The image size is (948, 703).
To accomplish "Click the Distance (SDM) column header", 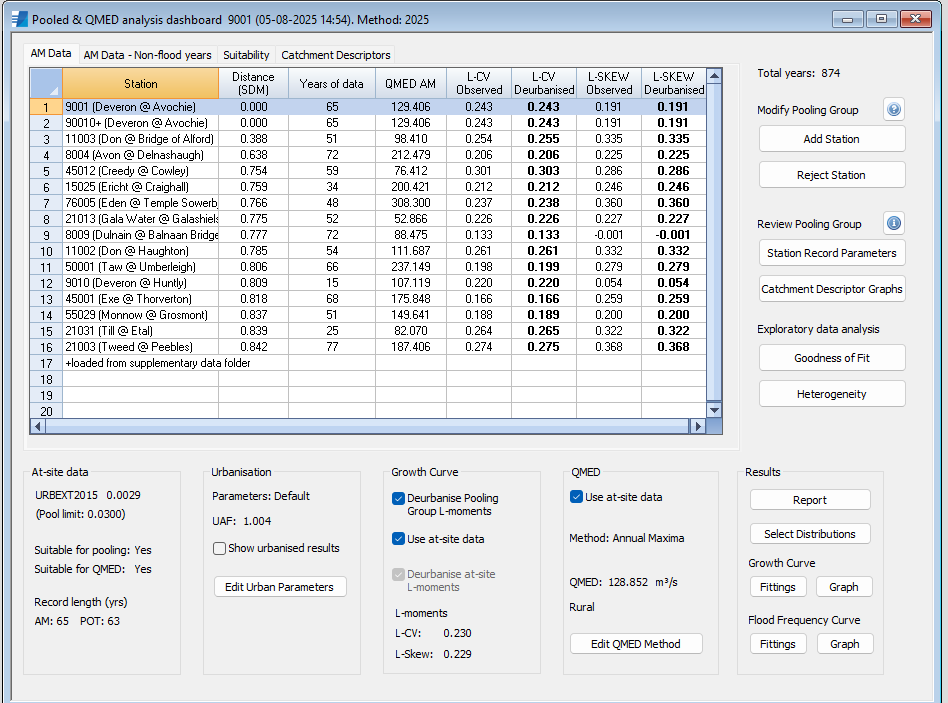I will click(253, 83).
